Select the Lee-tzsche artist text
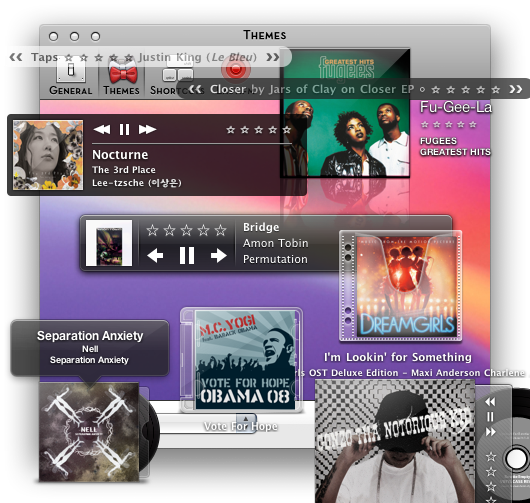 137,183
